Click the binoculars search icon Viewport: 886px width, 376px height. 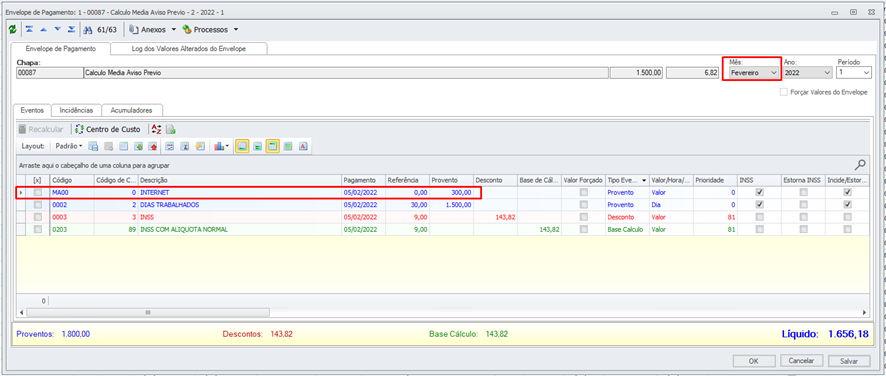click(88, 29)
